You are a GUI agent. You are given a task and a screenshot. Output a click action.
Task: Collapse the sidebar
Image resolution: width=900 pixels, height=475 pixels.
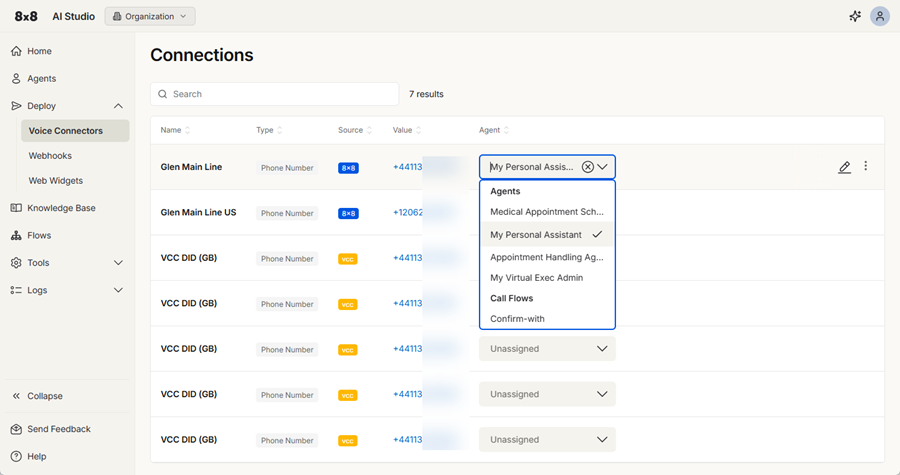(x=45, y=396)
